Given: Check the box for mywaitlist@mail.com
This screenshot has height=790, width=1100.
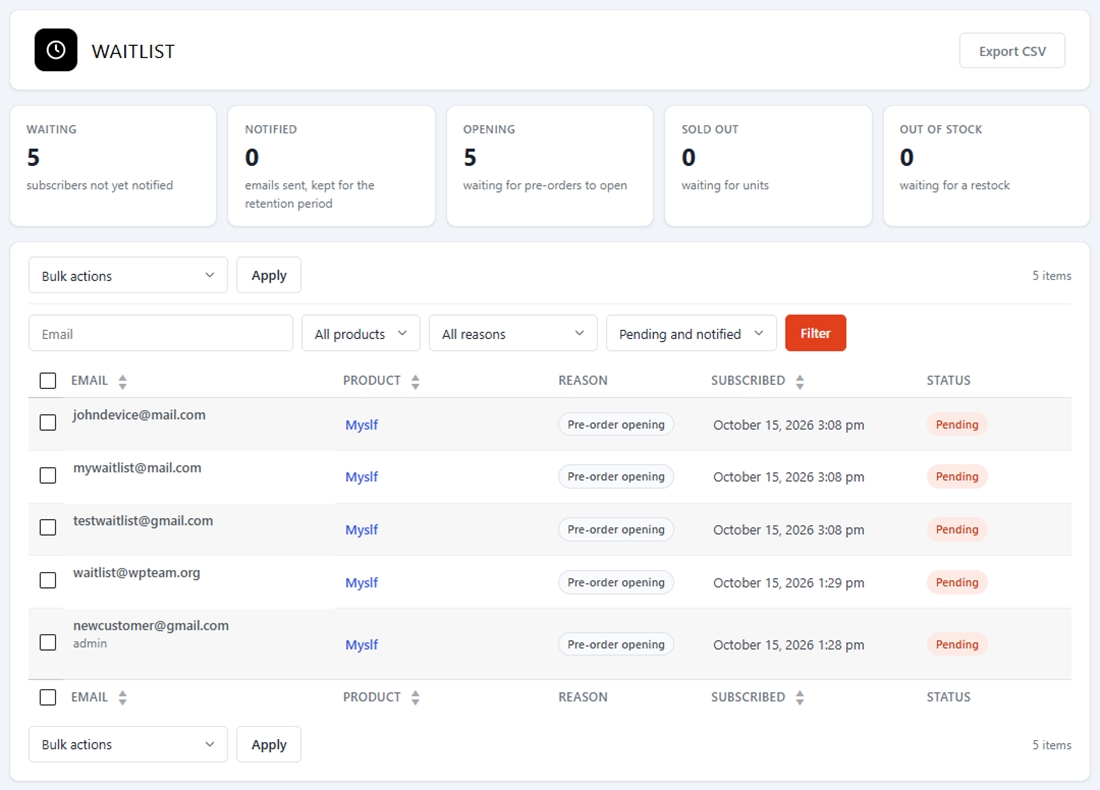Looking at the screenshot, I should [48, 476].
